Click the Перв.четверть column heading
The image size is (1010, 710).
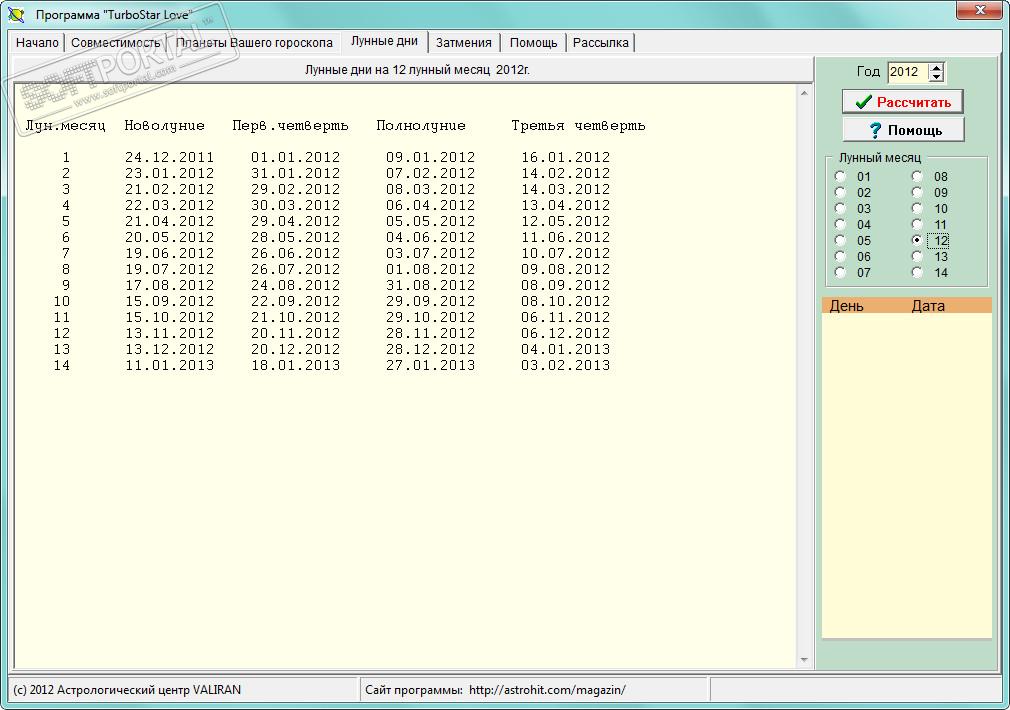tap(291, 126)
